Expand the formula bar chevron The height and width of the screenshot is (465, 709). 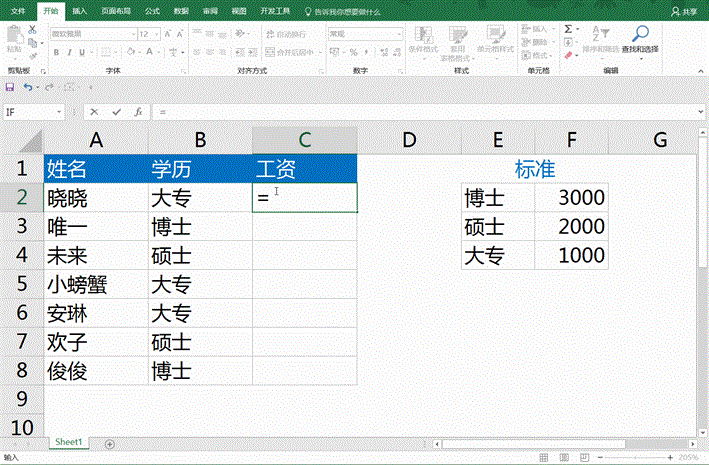[x=699, y=112]
